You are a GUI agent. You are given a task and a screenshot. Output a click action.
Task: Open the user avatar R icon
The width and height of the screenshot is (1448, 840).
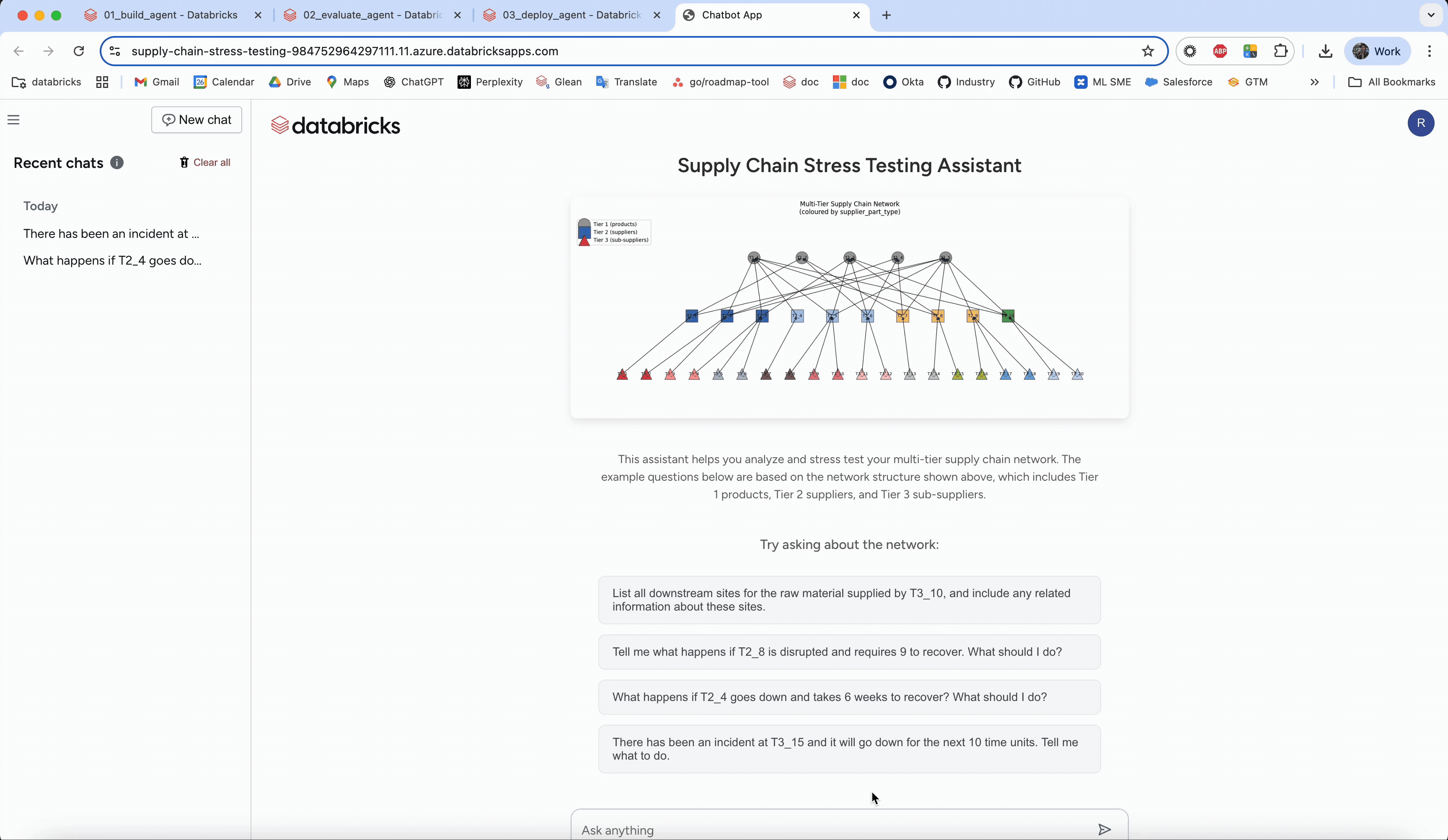click(1420, 123)
